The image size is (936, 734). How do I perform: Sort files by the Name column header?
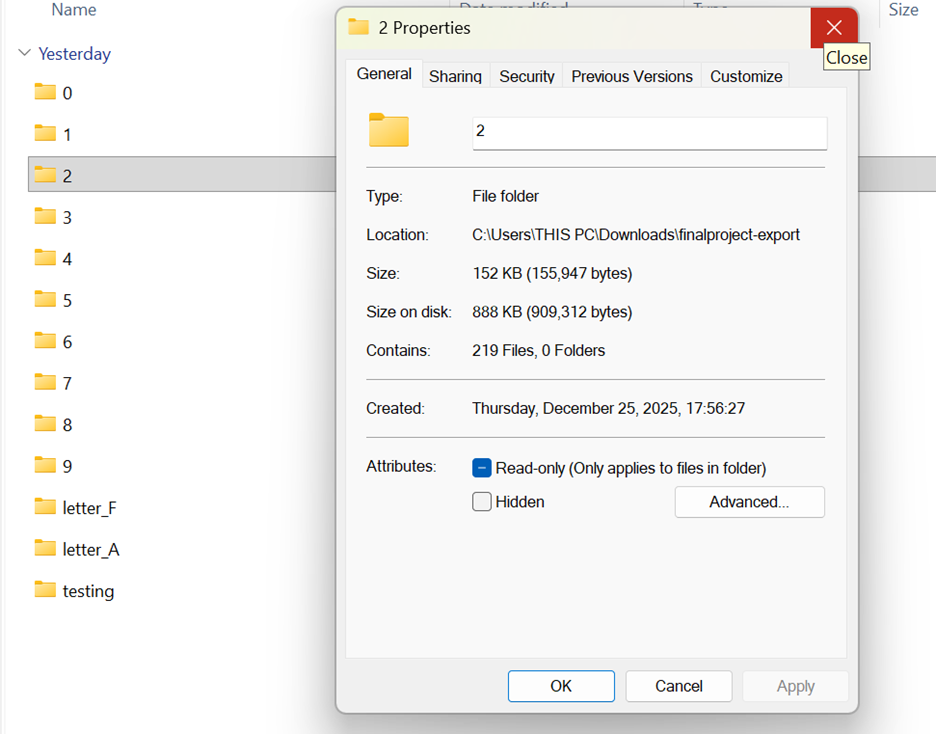(74, 10)
